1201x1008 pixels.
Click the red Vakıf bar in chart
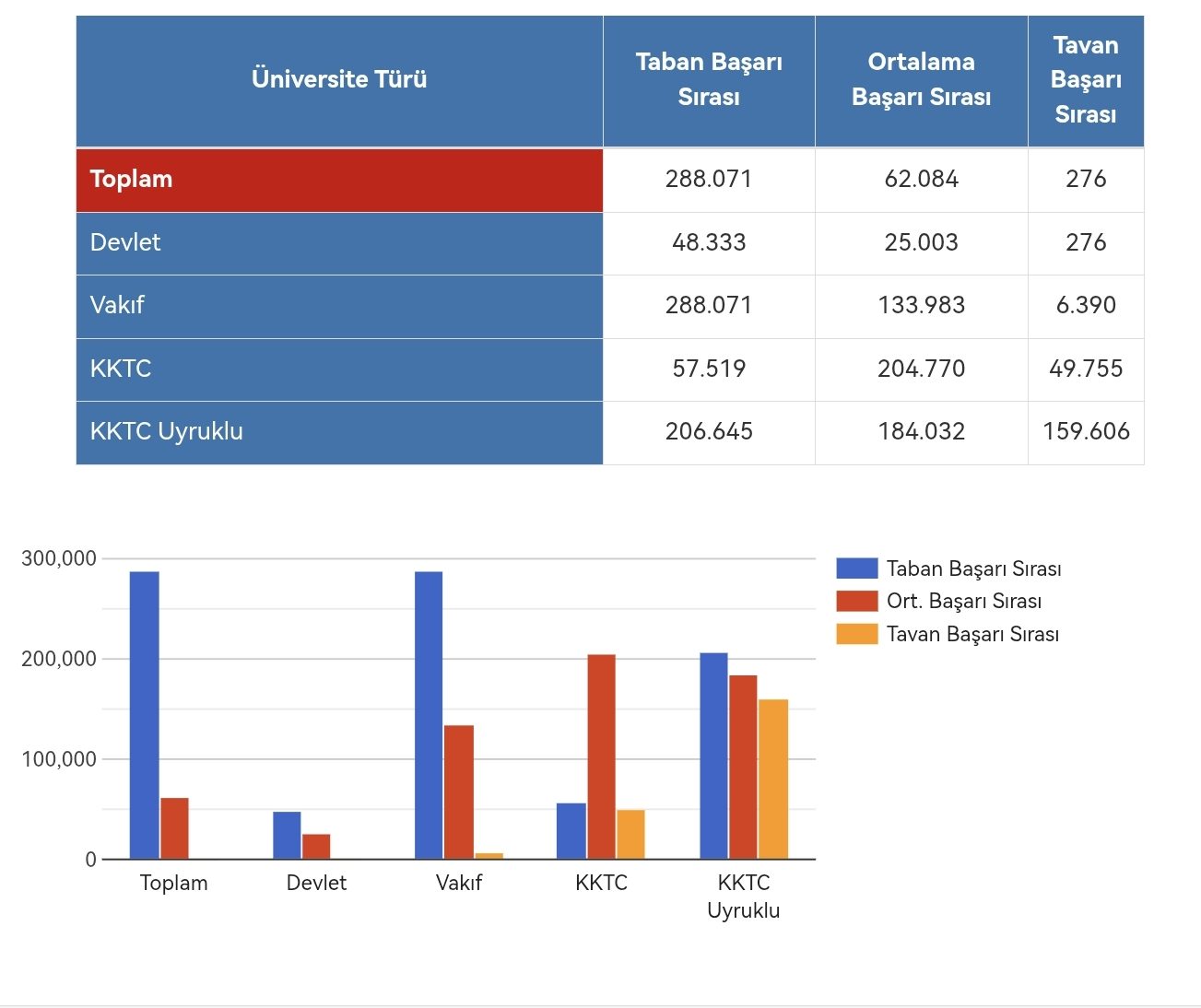click(x=459, y=792)
